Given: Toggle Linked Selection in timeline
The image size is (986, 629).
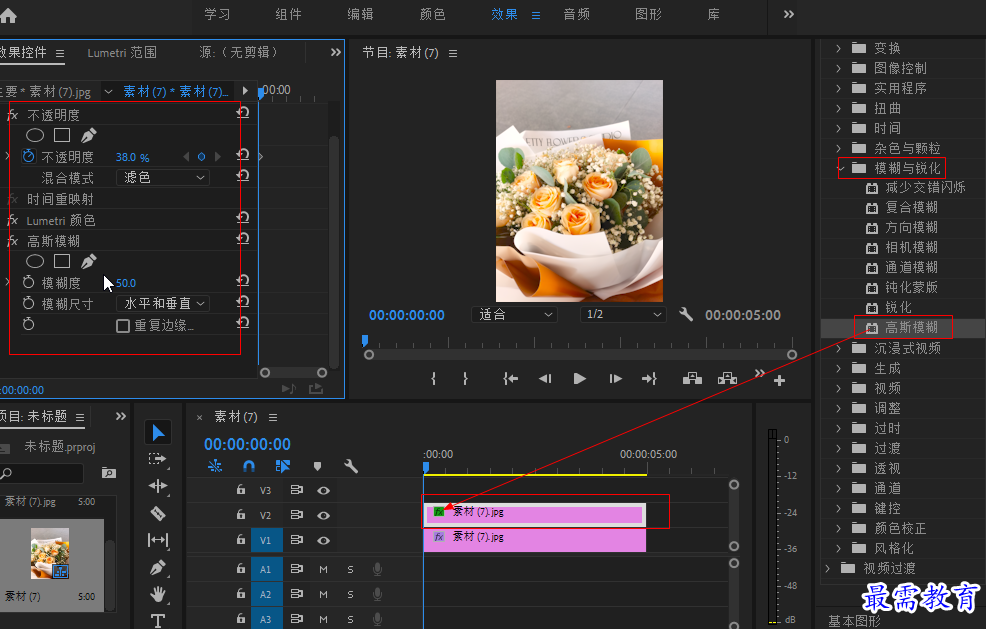Looking at the screenshot, I should (282, 466).
